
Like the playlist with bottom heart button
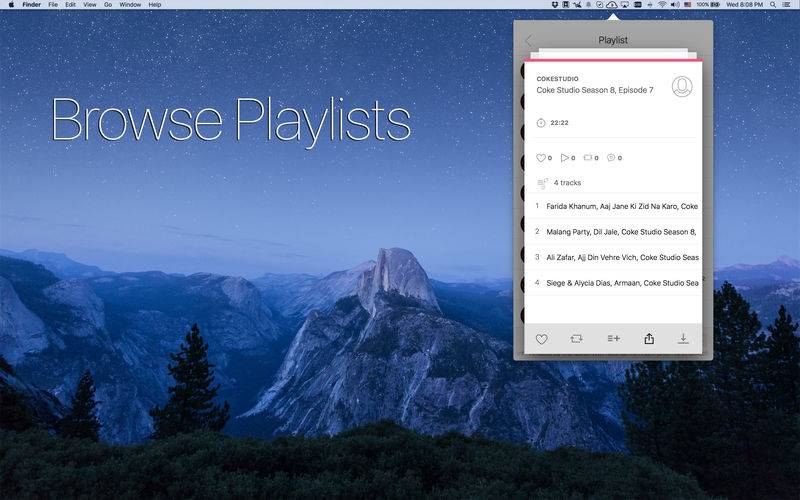(x=541, y=339)
